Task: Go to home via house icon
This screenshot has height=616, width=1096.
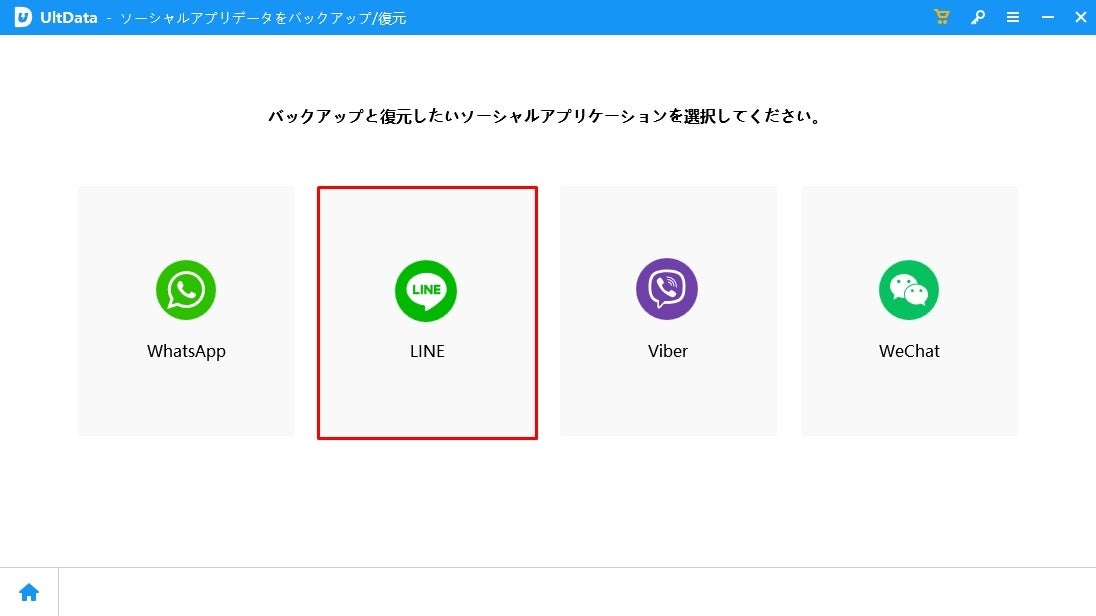Action: [x=29, y=592]
